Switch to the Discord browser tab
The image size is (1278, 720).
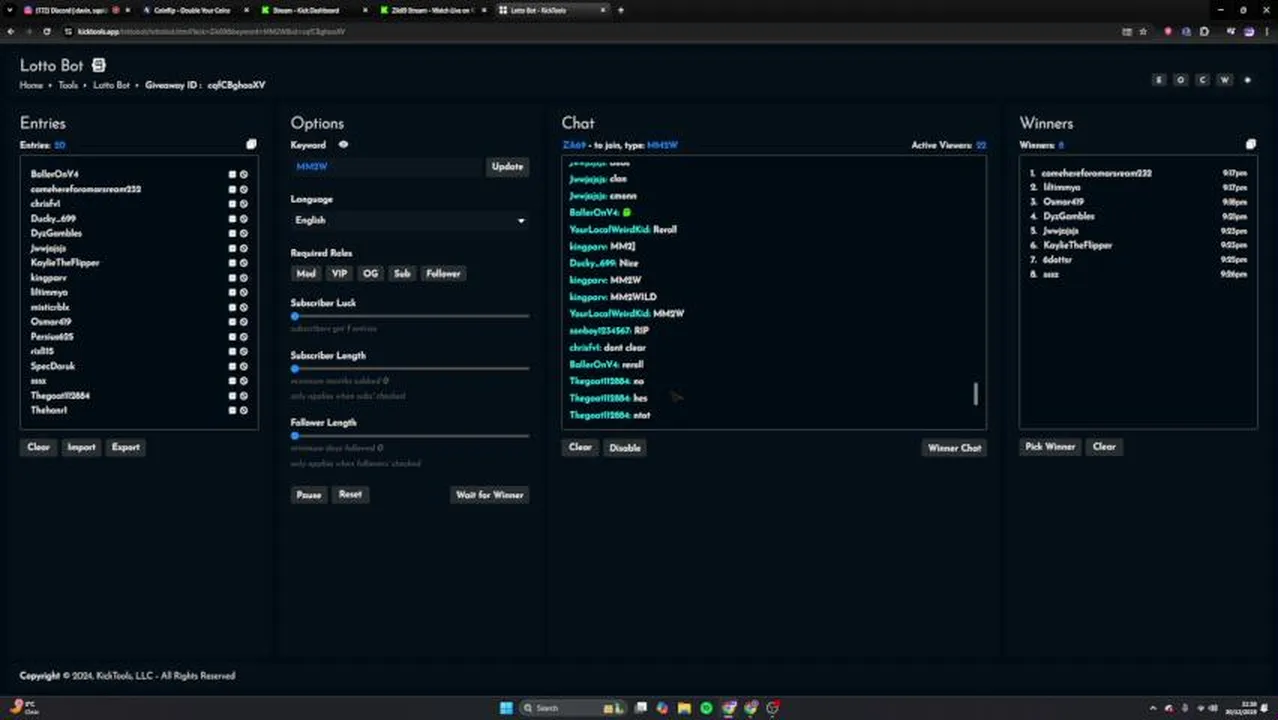68,10
